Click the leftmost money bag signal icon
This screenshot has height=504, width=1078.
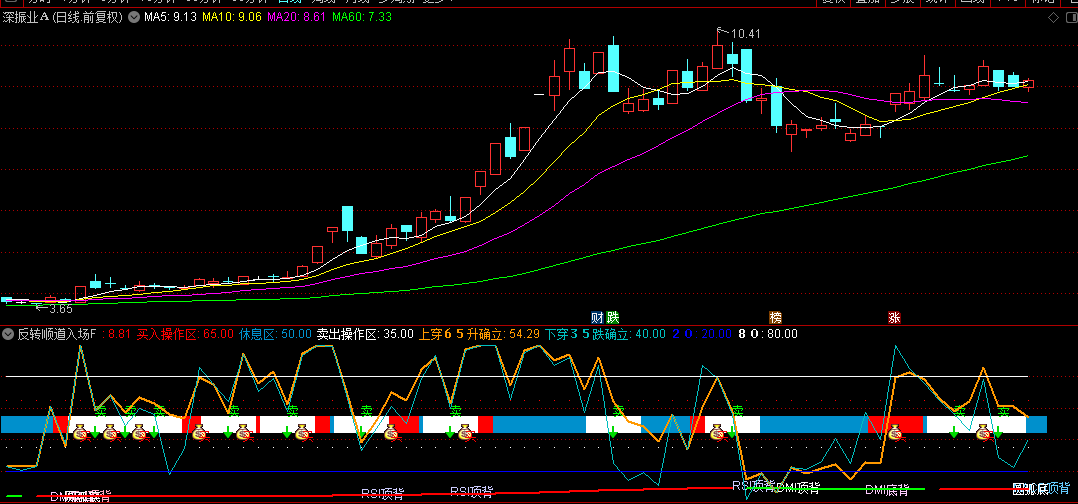coord(80,432)
